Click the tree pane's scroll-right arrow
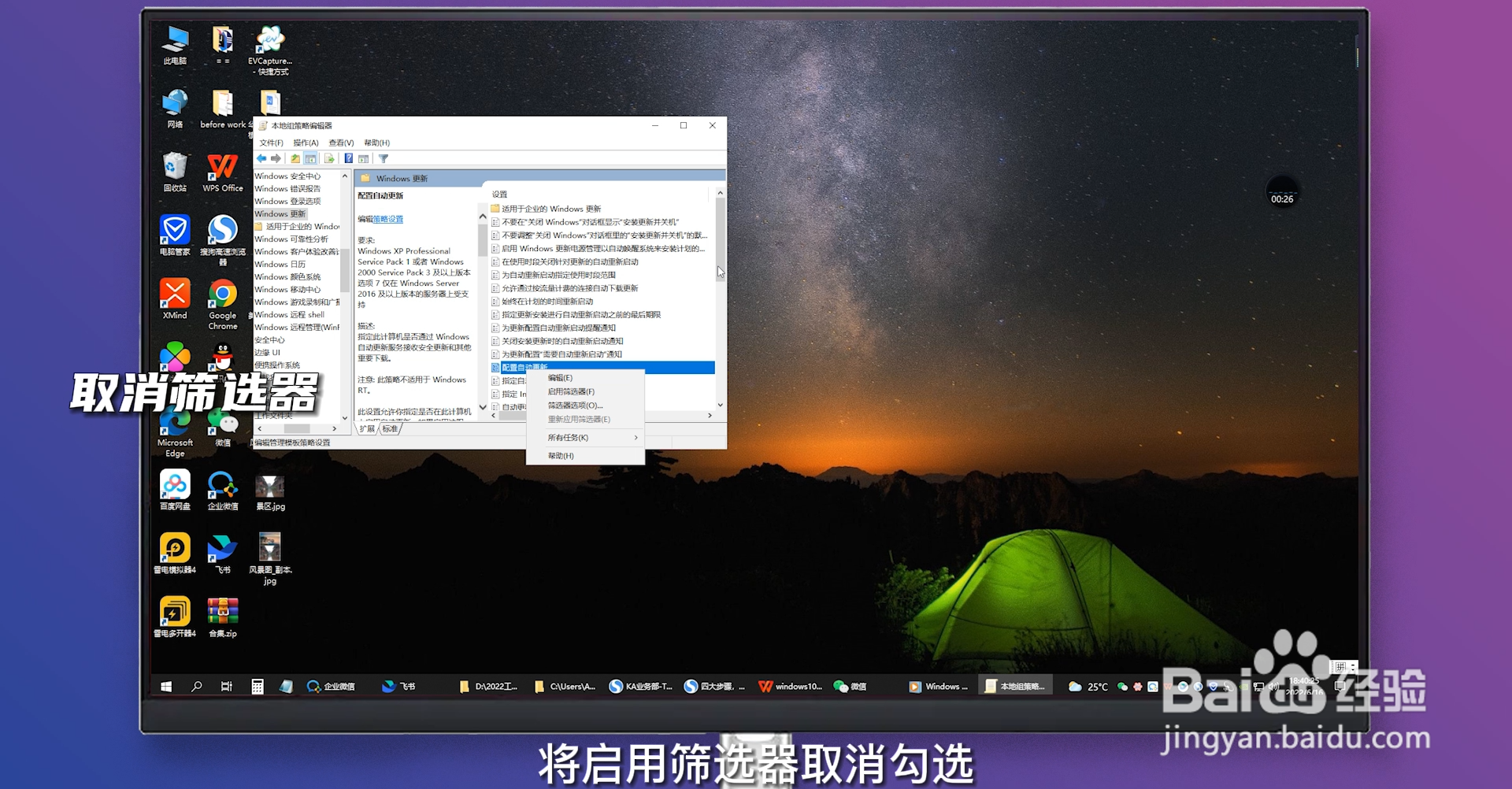The width and height of the screenshot is (1512, 789). tap(335, 429)
